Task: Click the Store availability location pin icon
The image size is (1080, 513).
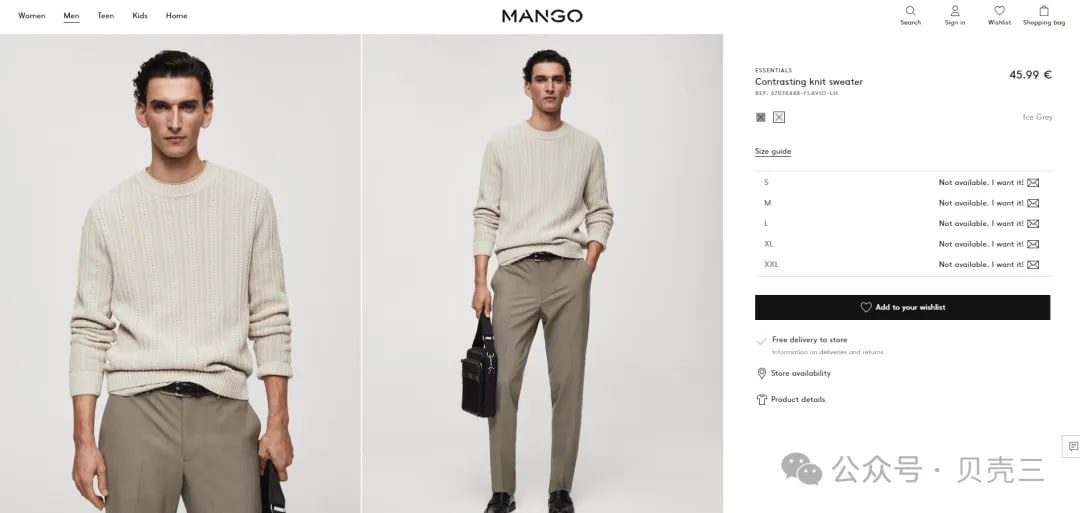Action: (x=761, y=373)
